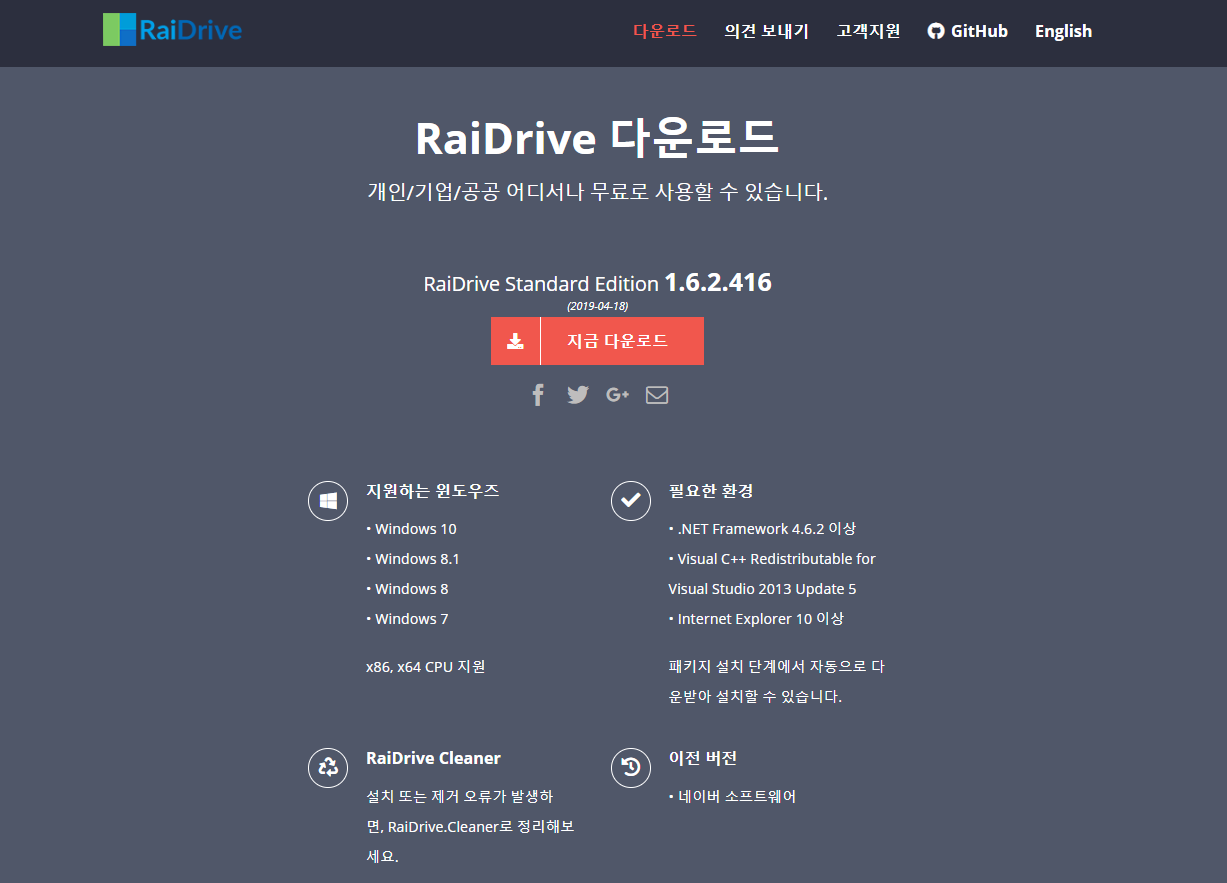
Task: Click the download arrow icon on red button
Action: (515, 341)
